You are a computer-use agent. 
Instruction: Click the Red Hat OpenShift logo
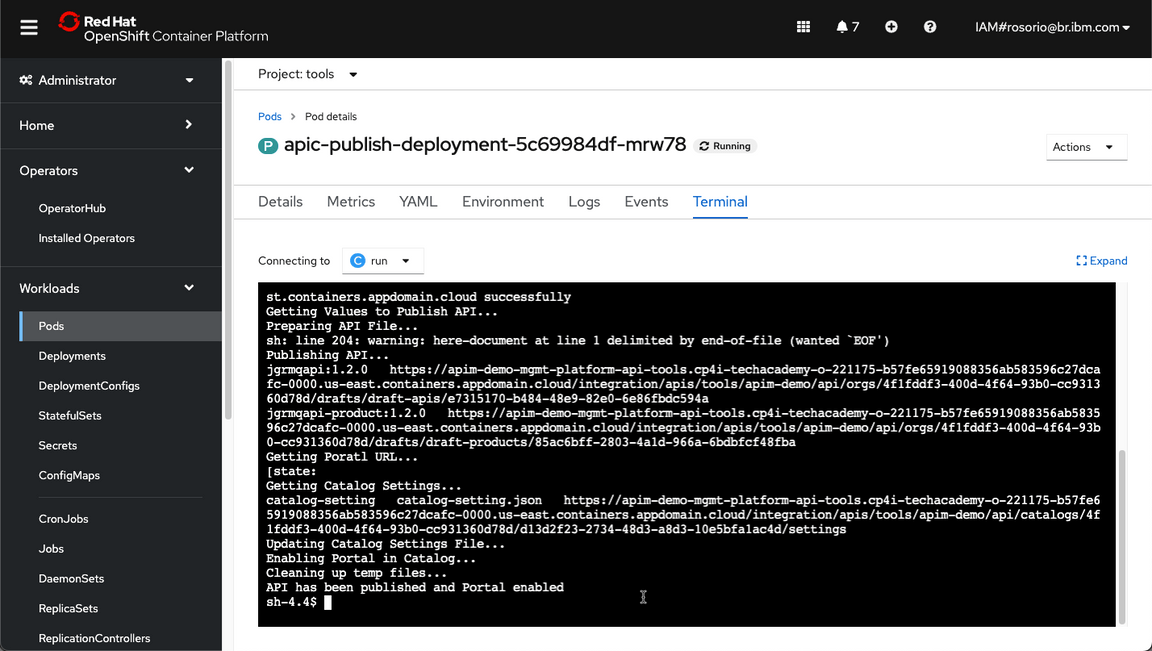pos(163,28)
